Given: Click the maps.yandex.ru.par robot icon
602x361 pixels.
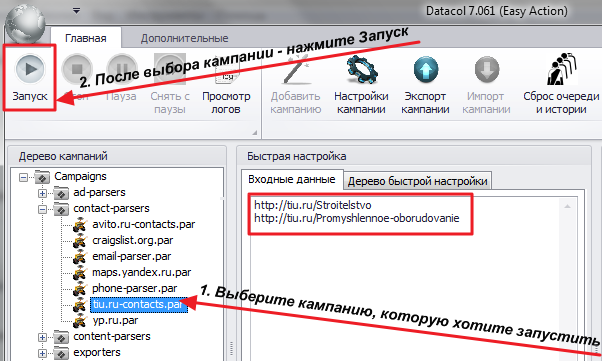Looking at the screenshot, I should coord(80,273).
